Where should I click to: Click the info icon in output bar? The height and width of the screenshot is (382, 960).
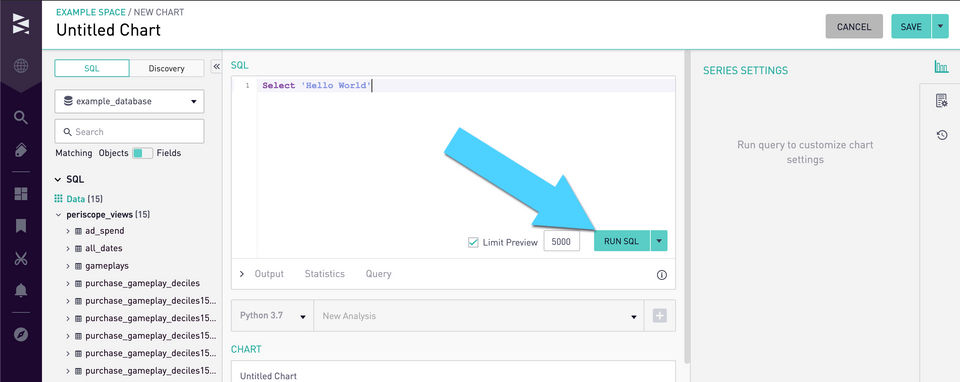[662, 275]
